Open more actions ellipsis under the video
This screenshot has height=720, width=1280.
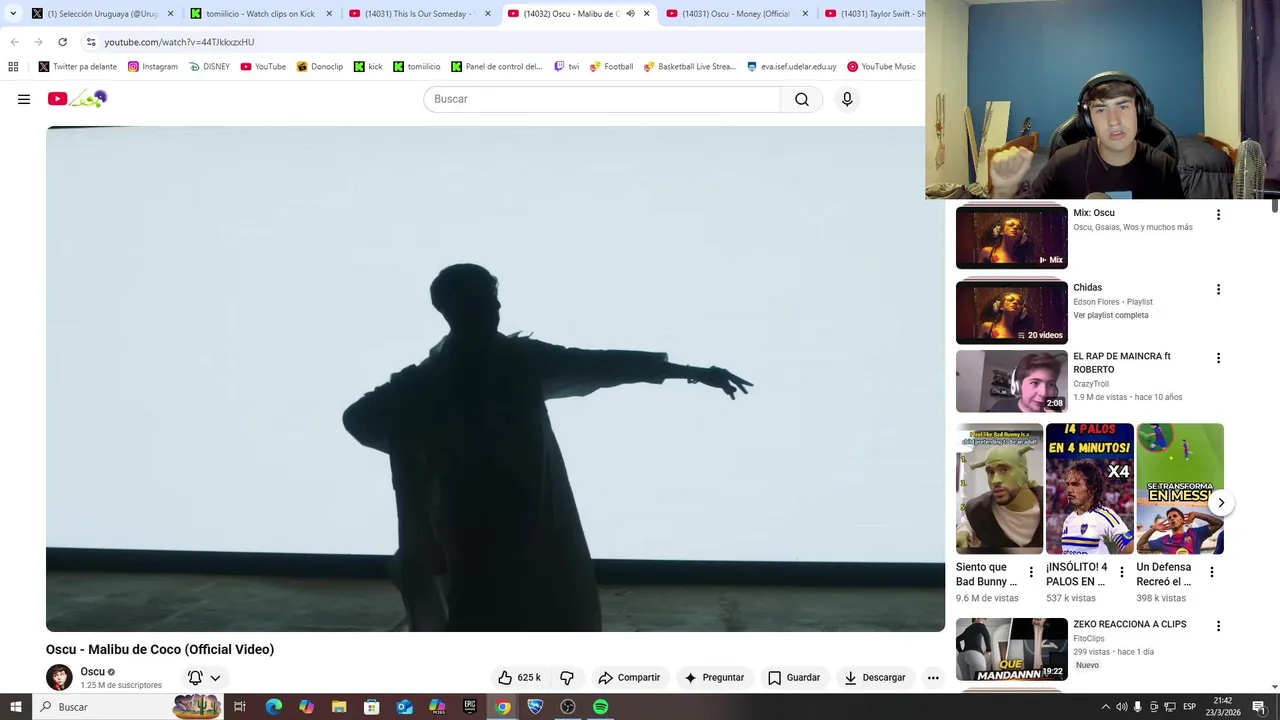[x=933, y=677]
